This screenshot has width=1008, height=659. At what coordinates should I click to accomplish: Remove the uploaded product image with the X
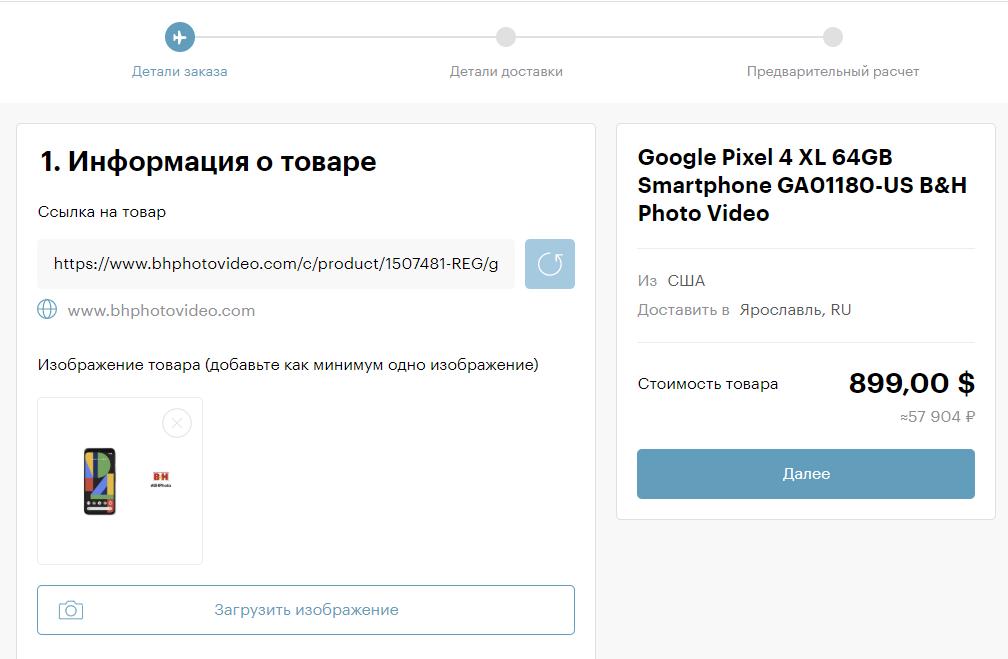tap(177, 423)
